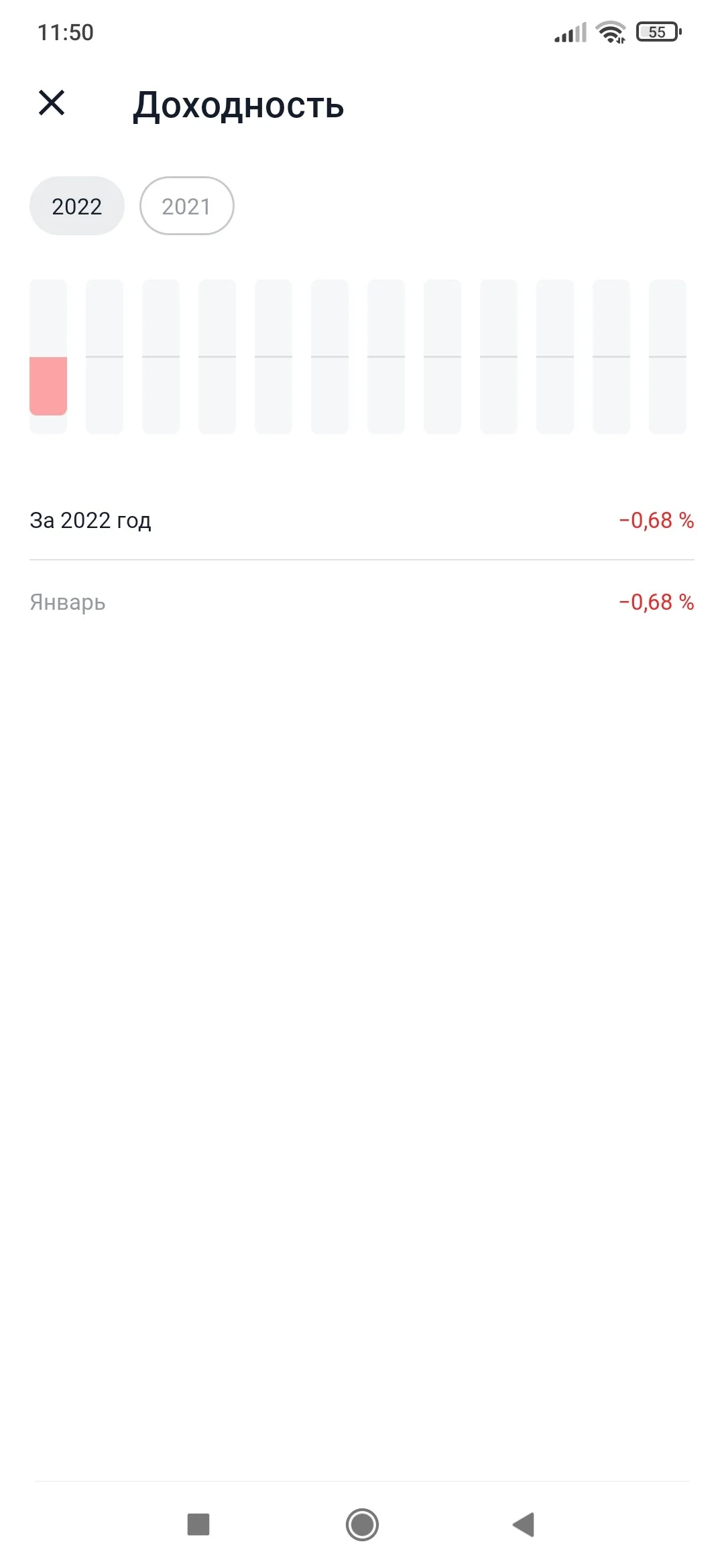
Task: Tap the Wi-Fi icon in status bar
Action: (x=611, y=32)
